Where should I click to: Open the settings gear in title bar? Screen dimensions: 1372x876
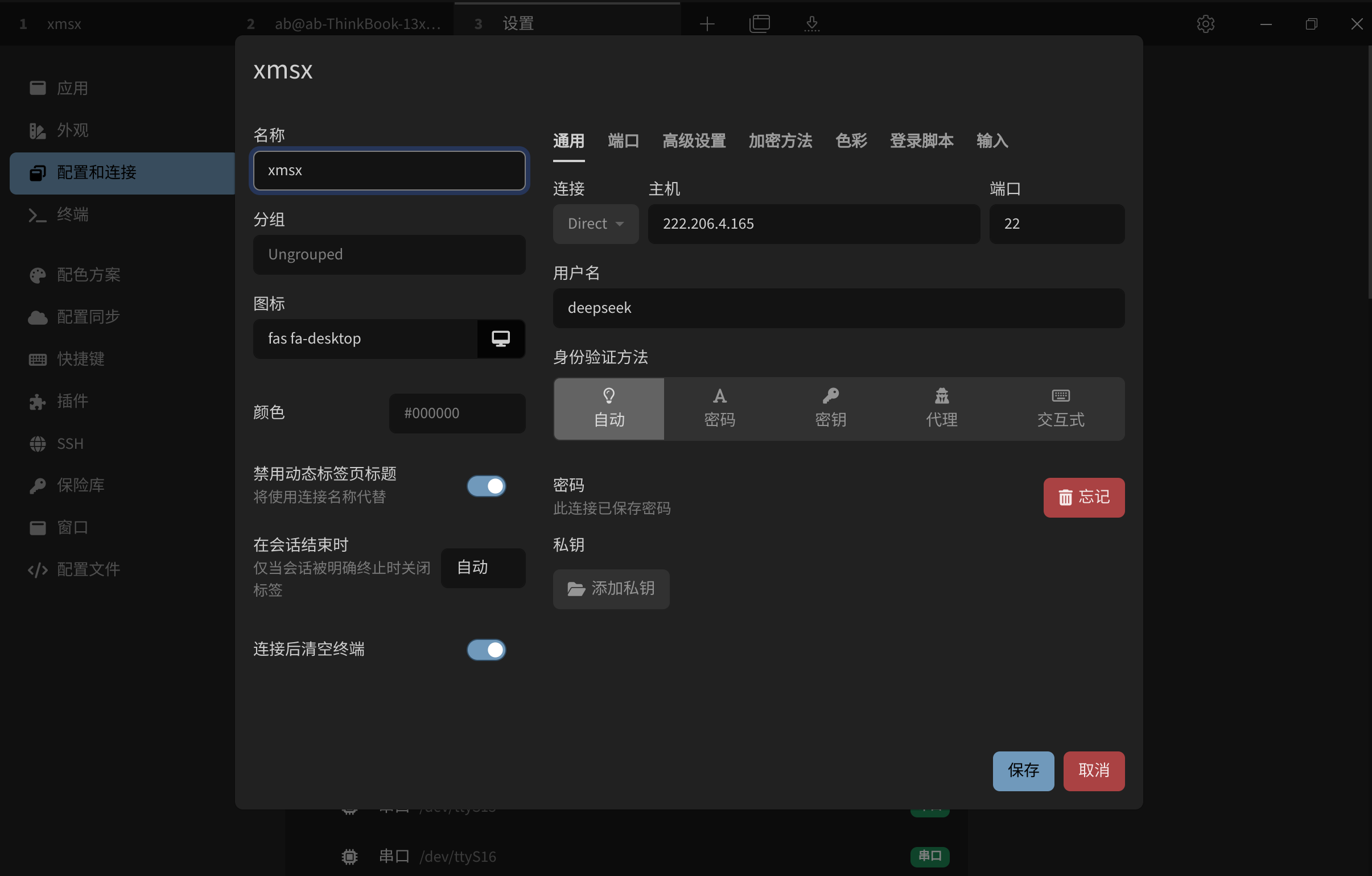click(1205, 24)
